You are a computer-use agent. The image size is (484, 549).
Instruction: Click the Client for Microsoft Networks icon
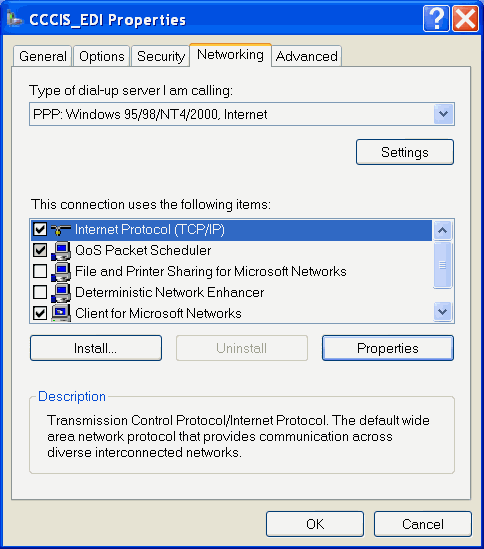tap(61, 313)
